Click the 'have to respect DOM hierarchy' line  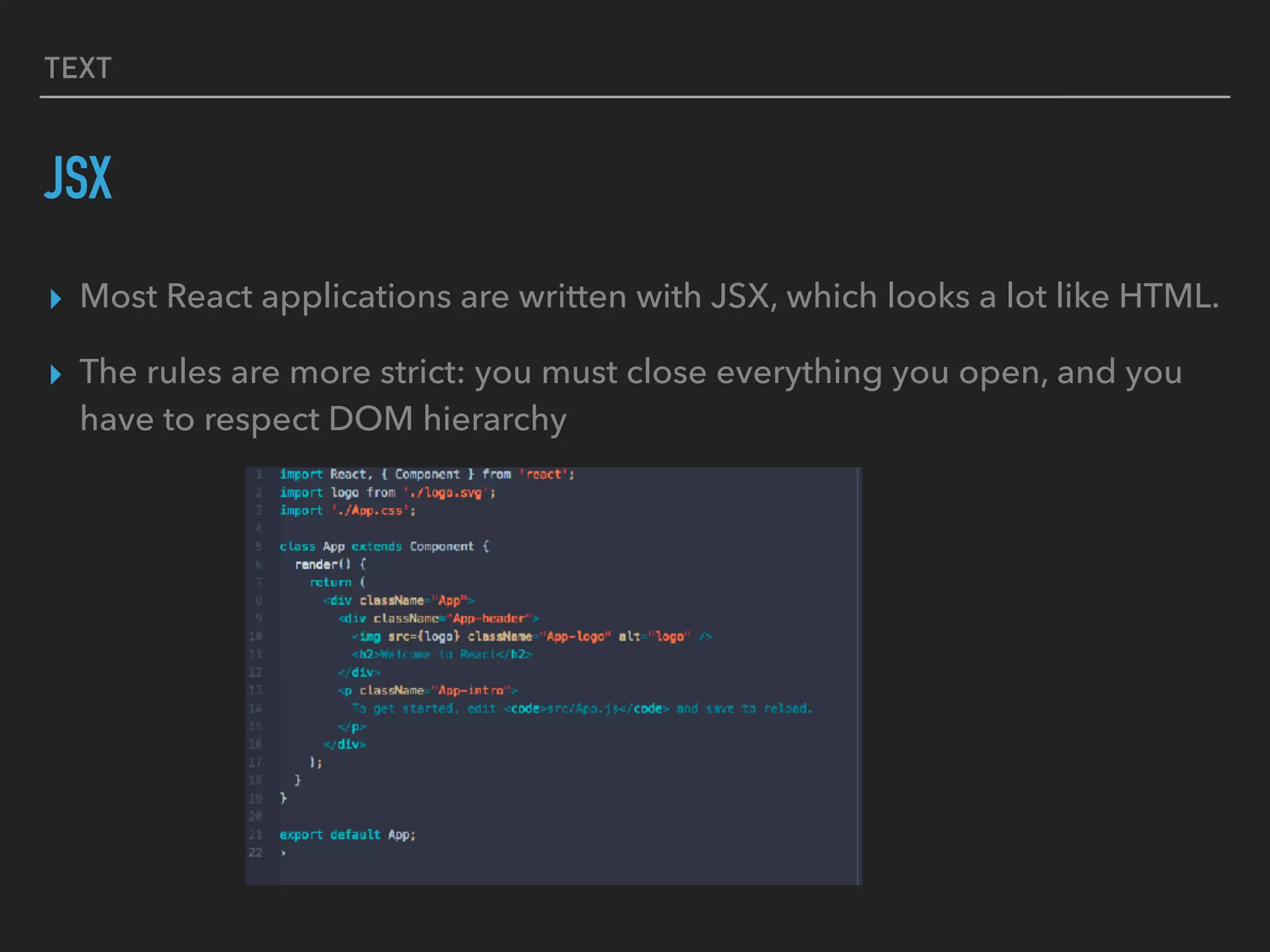[x=323, y=419]
